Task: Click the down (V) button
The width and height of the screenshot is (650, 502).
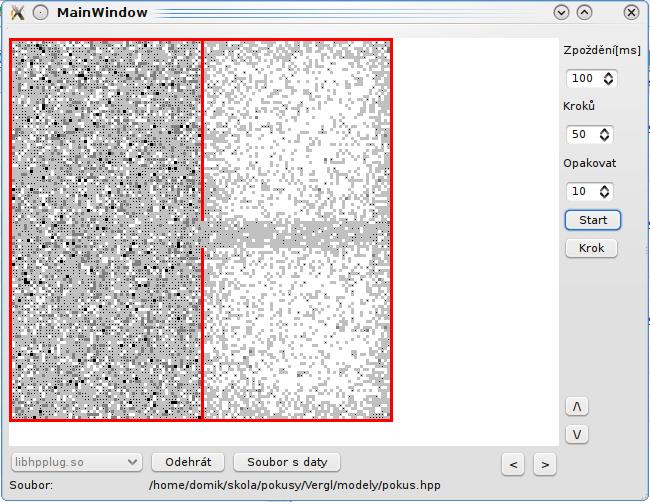Action: point(577,434)
